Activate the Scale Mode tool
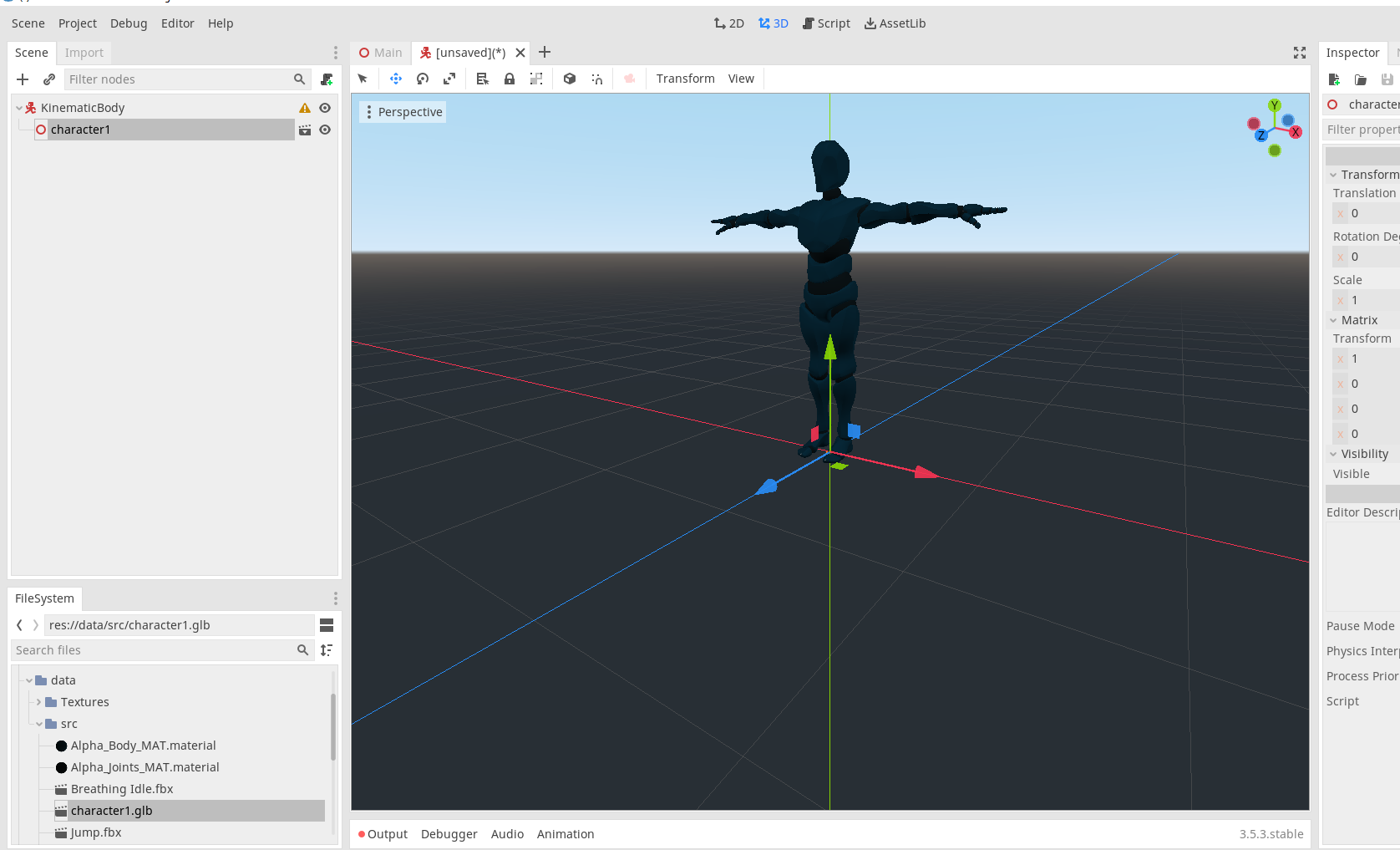Screen dimensions: 1400x850 449,79
